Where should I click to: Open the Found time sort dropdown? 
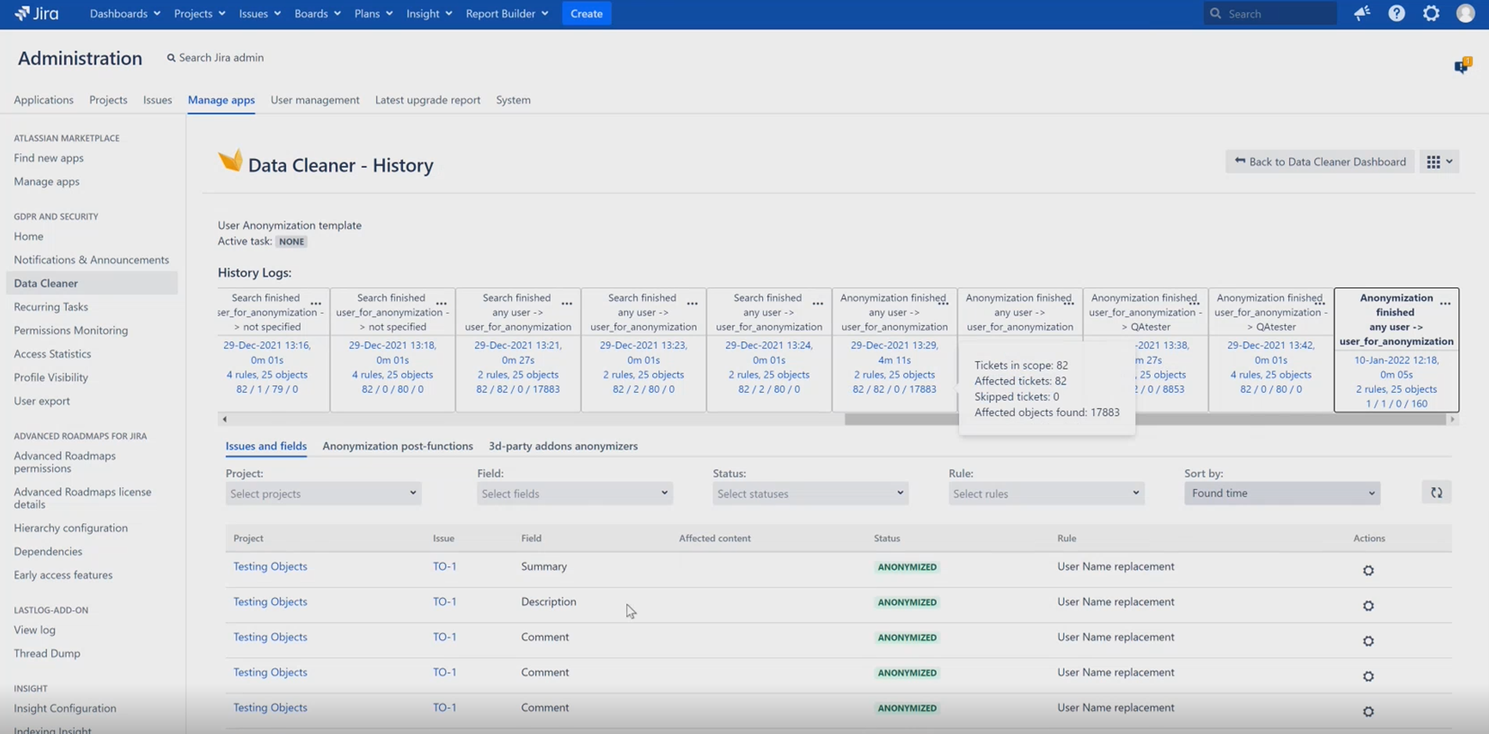coord(1282,493)
